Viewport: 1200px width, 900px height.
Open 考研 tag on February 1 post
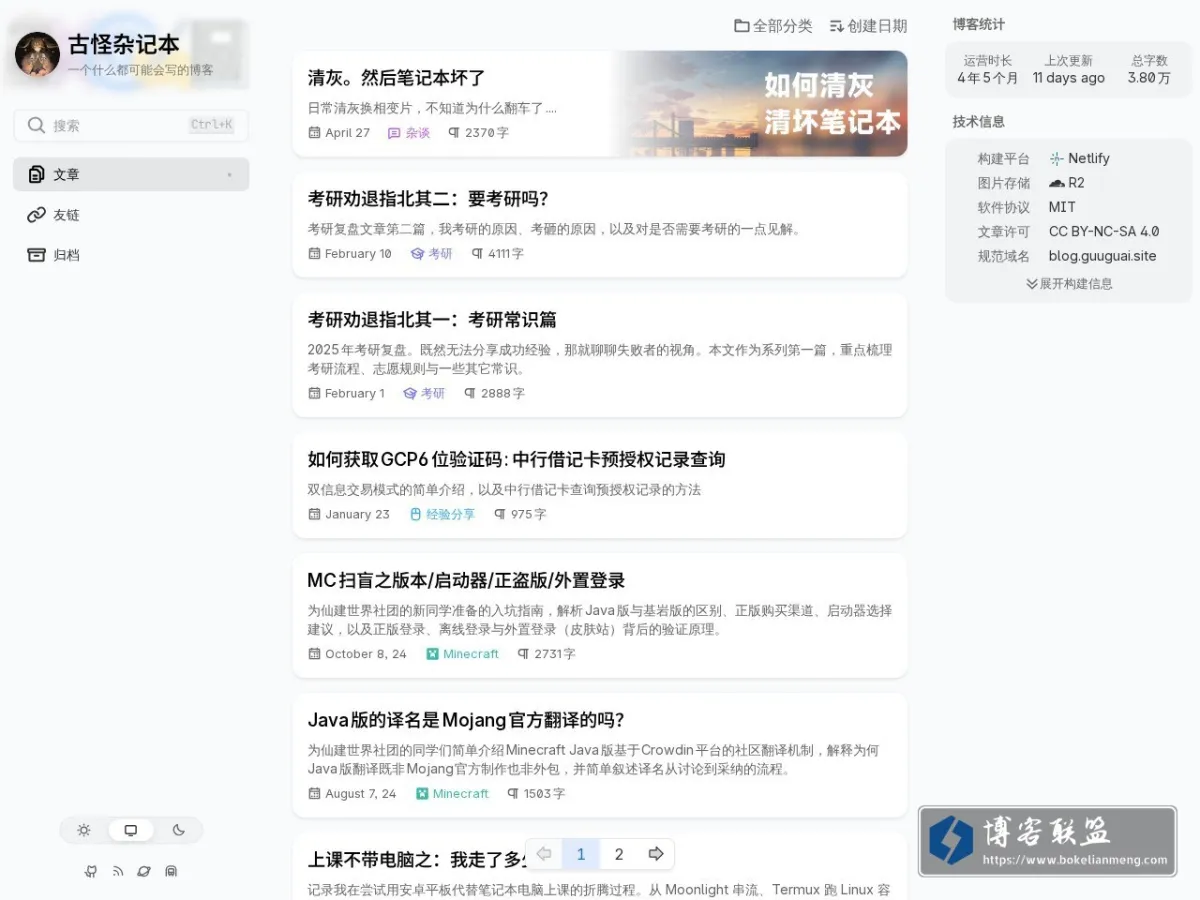424,394
